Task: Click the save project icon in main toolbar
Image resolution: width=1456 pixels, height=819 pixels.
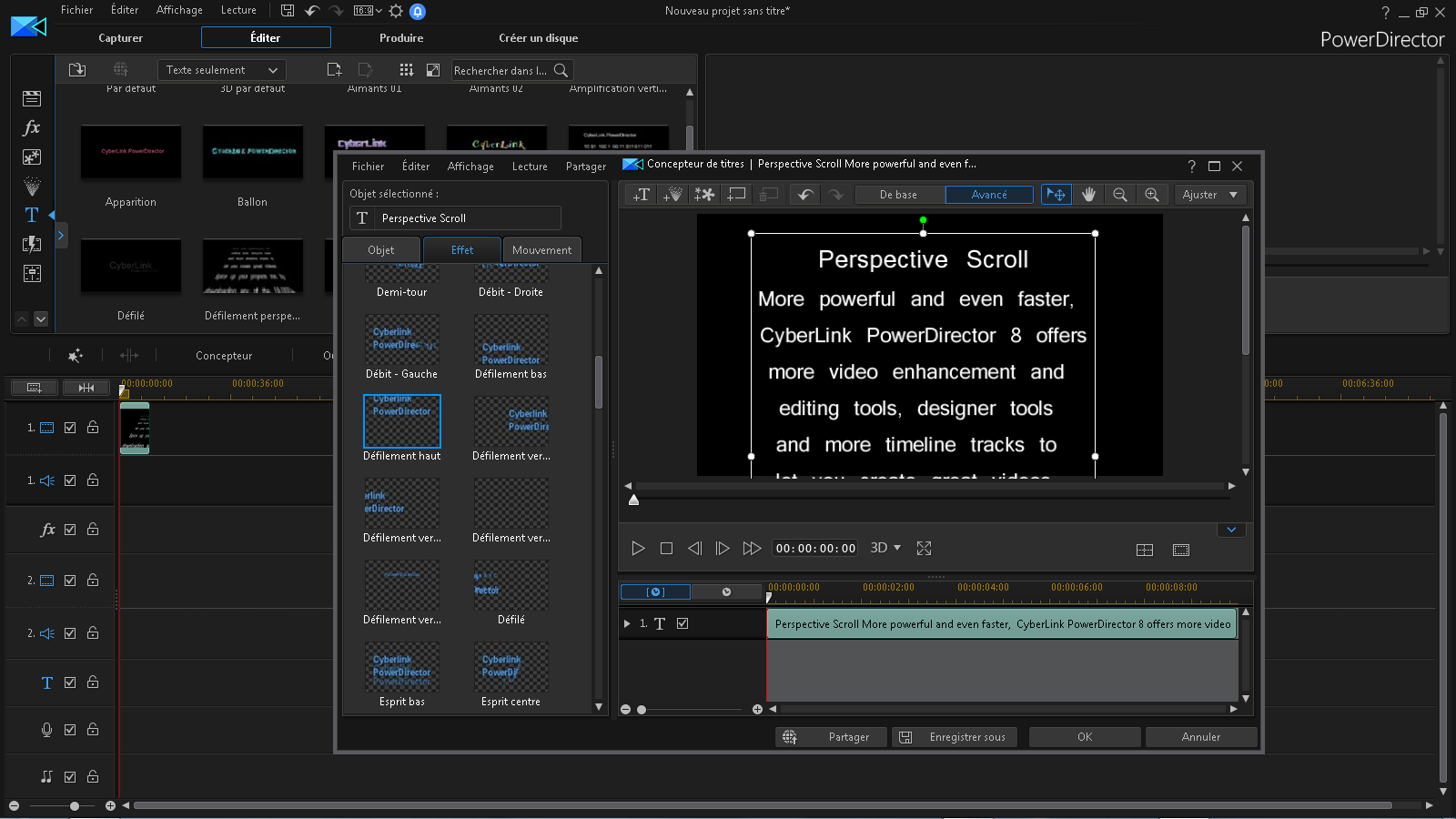Action: tap(288, 11)
